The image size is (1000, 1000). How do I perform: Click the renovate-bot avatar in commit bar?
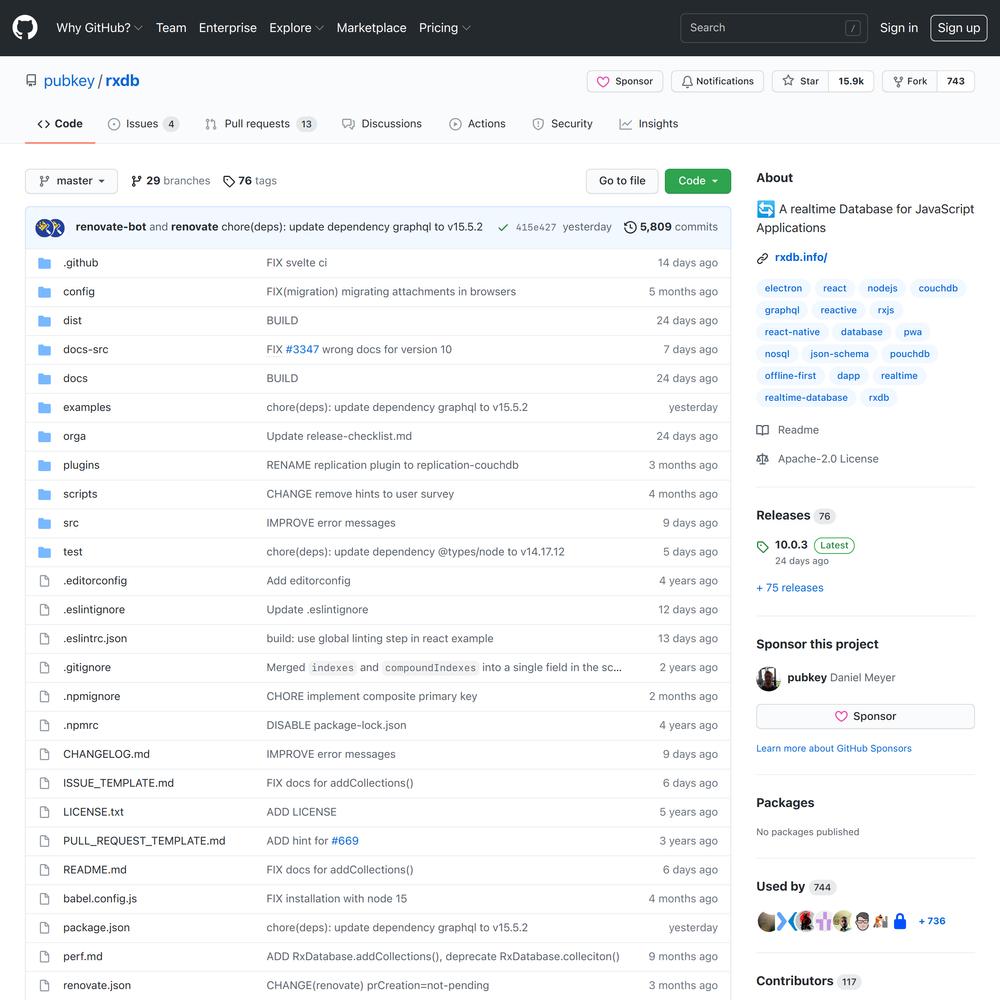pos(44,227)
